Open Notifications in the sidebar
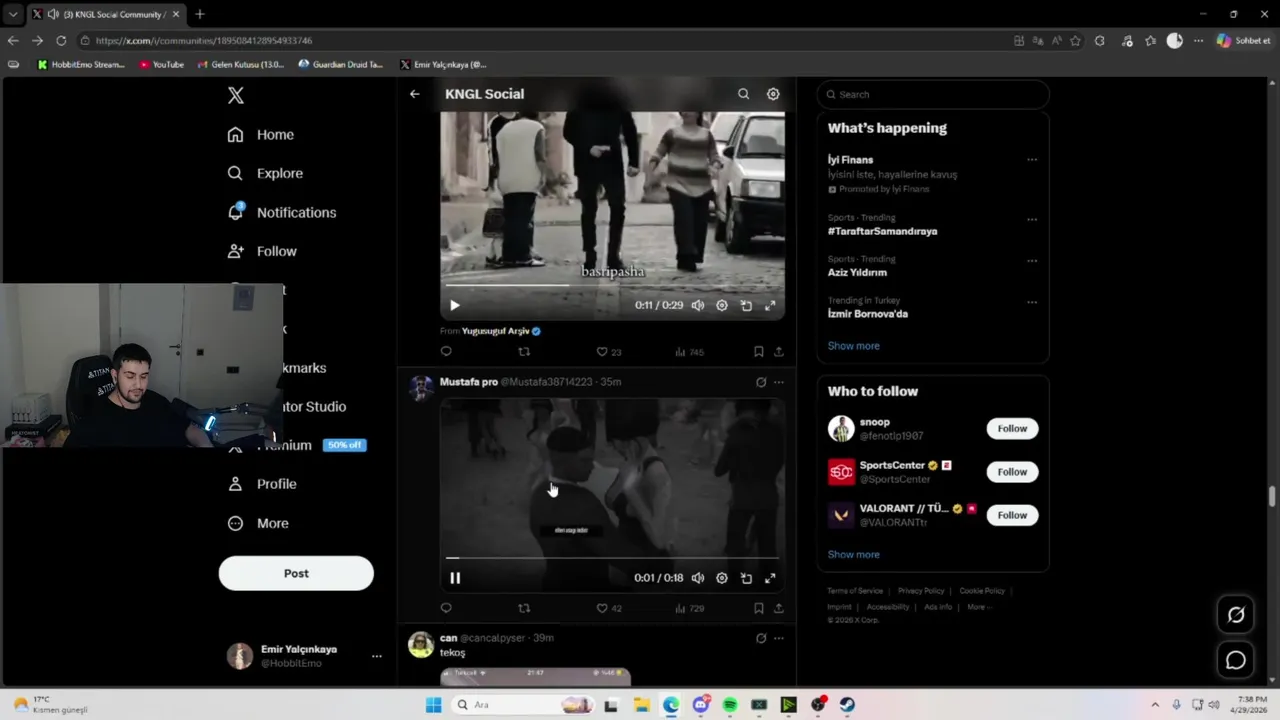This screenshot has height=720, width=1280. coord(282,212)
